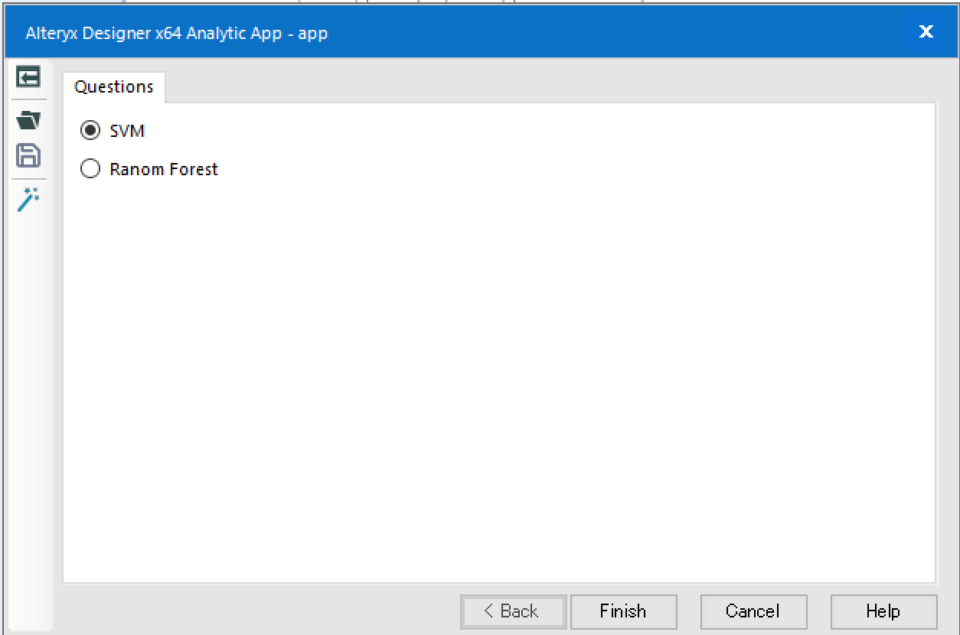Click Finish to run the app
This screenshot has height=635, width=960.
point(623,611)
